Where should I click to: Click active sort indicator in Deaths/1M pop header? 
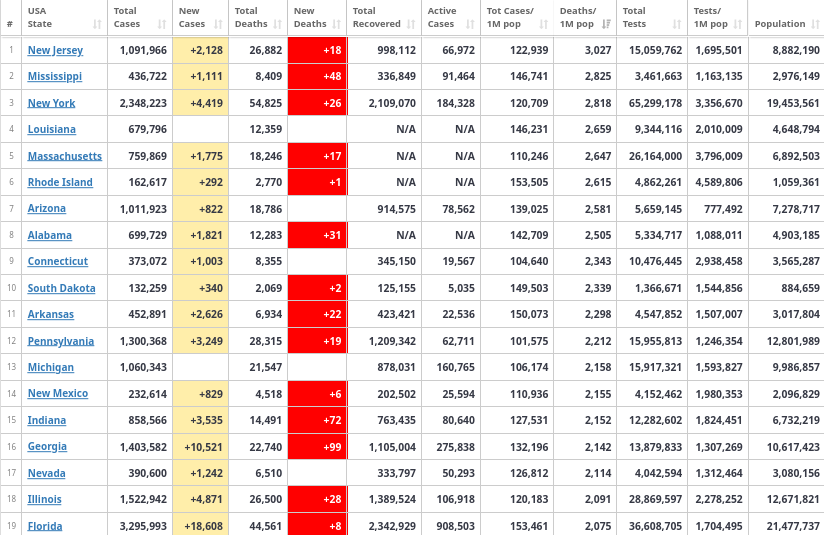click(x=605, y=24)
